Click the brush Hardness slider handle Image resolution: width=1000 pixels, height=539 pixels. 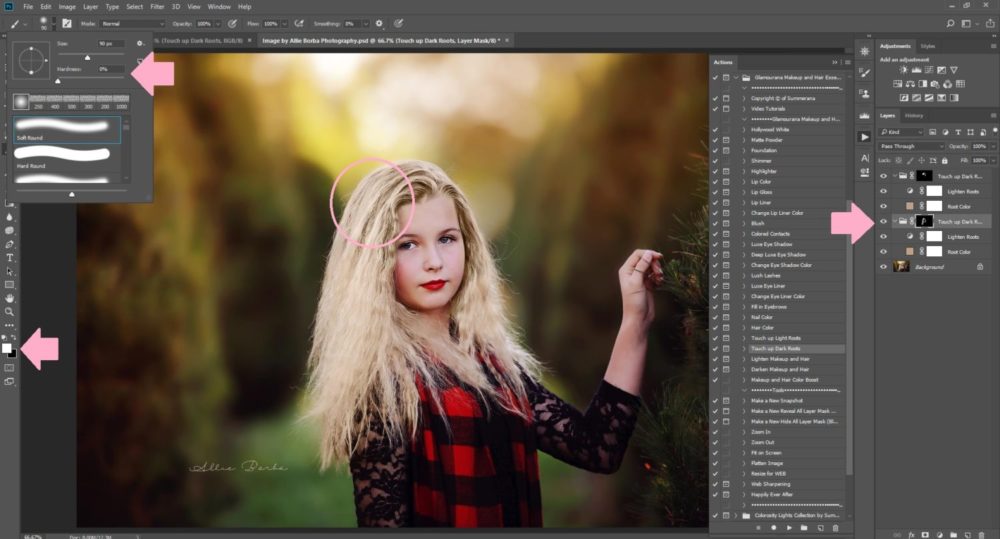coord(58,81)
